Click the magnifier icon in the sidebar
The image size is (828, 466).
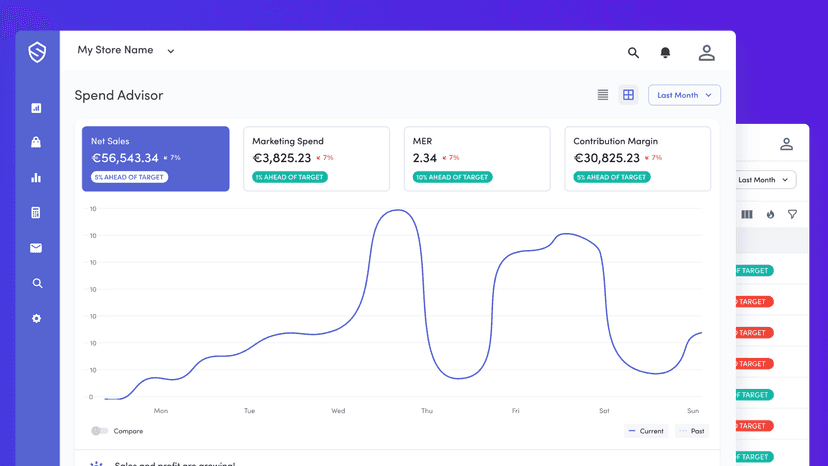click(37, 283)
